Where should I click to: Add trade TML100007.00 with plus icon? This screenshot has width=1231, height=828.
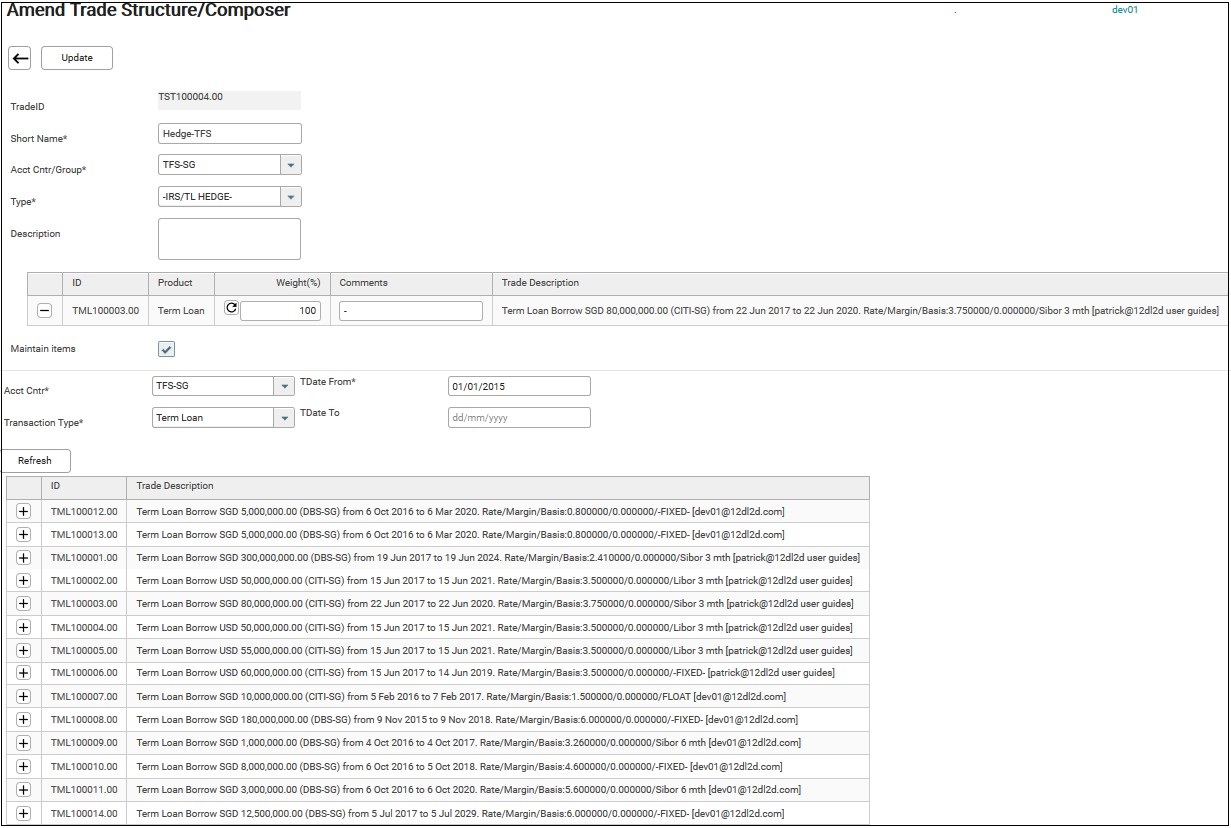point(24,696)
